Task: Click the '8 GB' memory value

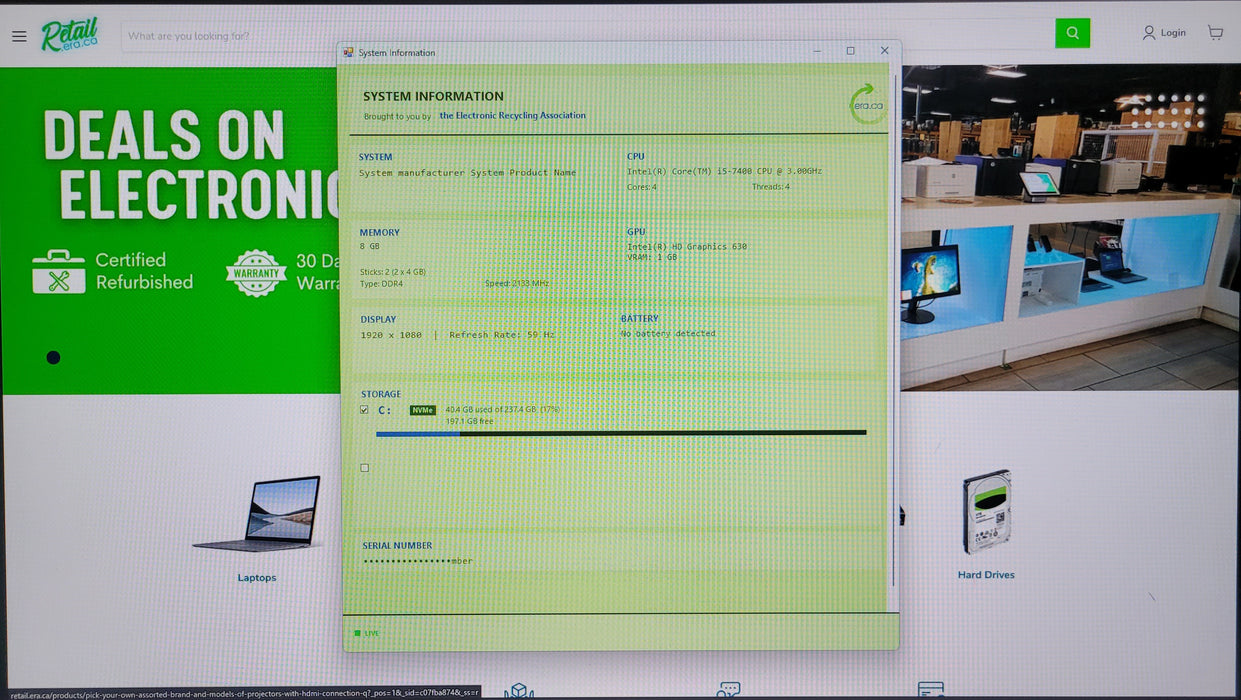Action: pyautogui.click(x=370, y=246)
